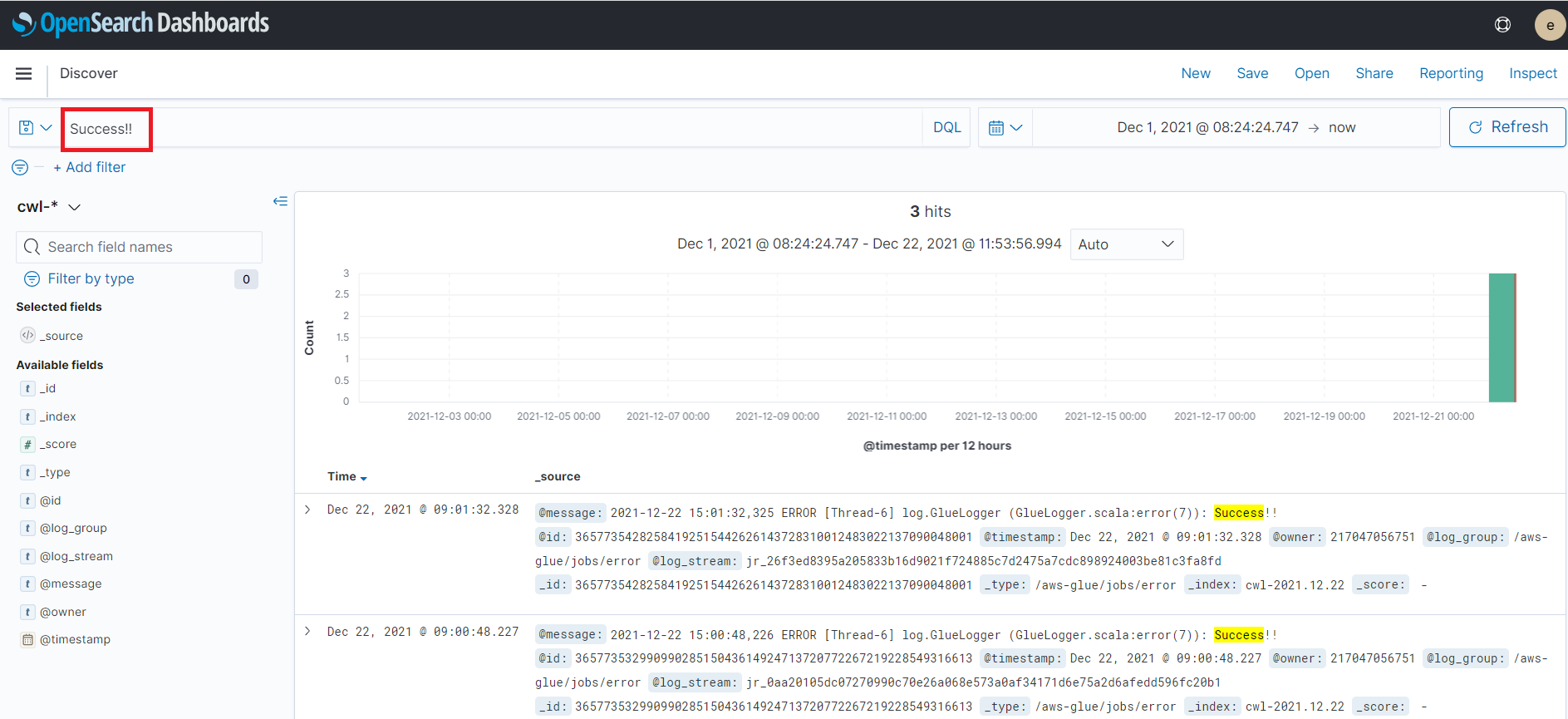Open the Inspect panel
Screen dimensions: 1568x719
click(x=1533, y=73)
